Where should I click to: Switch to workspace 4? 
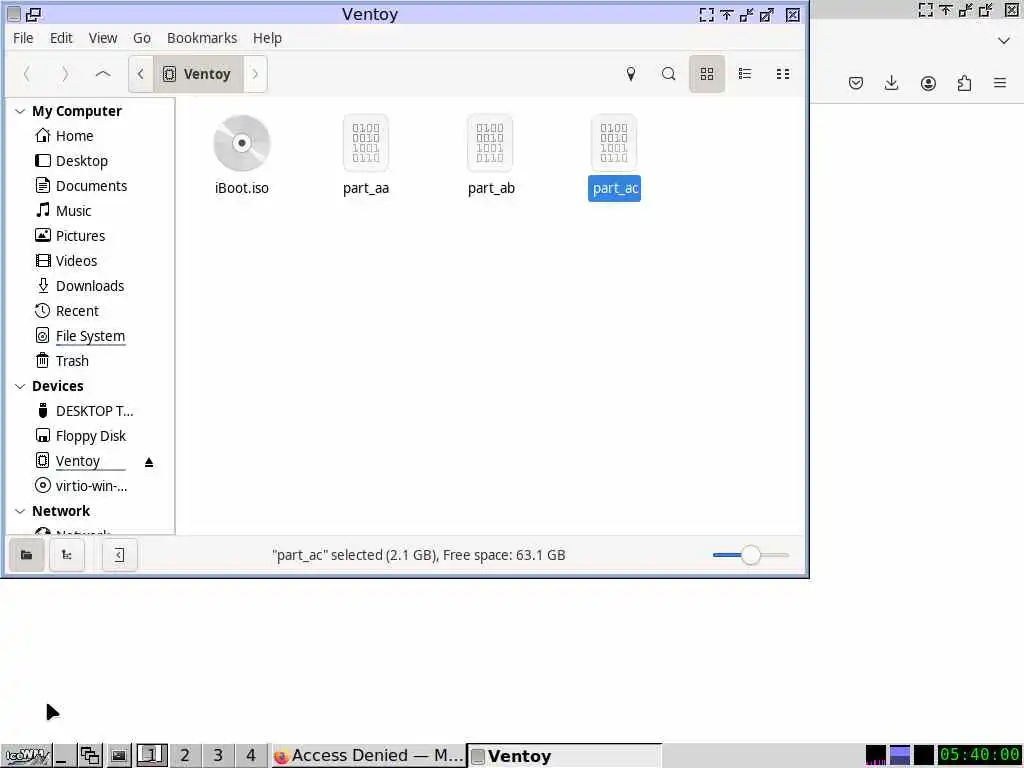point(251,756)
